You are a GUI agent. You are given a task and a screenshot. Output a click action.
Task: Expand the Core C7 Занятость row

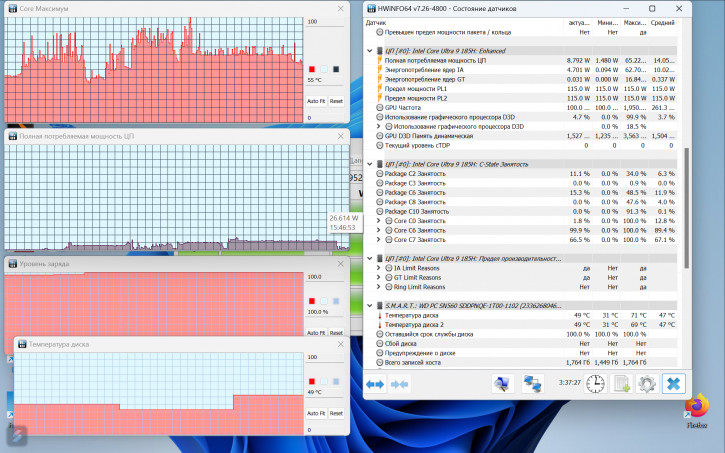379,239
